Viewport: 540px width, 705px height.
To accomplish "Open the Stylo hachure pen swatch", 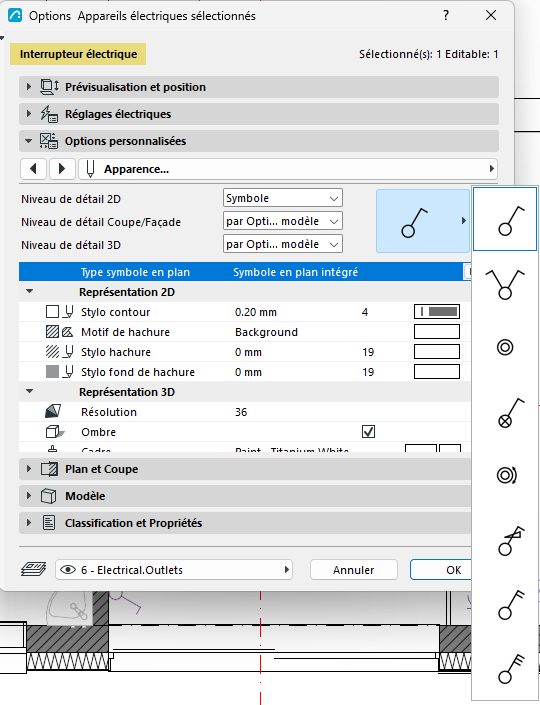I will pos(437,352).
